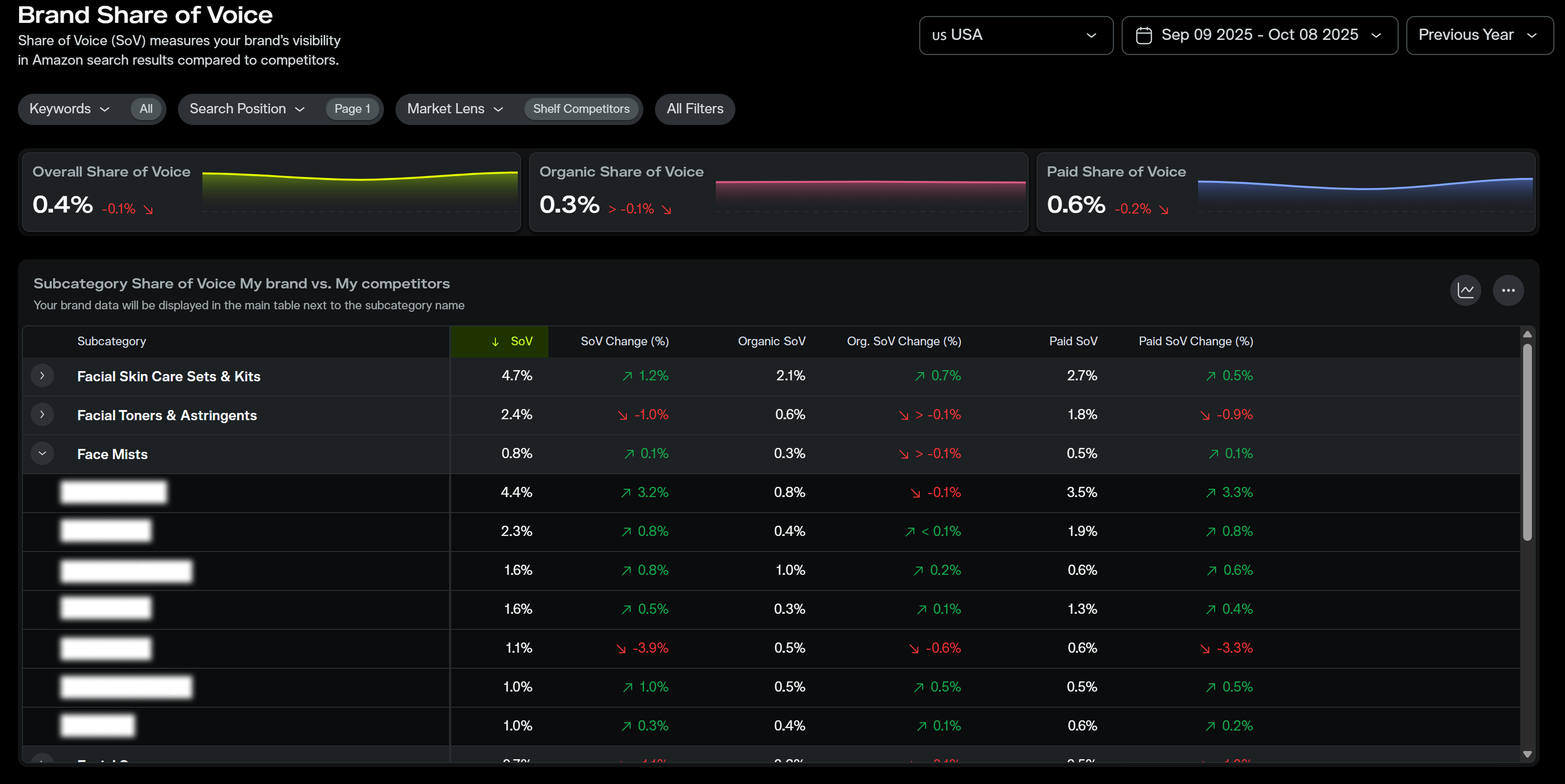Open the USA country dropdown
The height and width of the screenshot is (784, 1565).
(x=1015, y=35)
